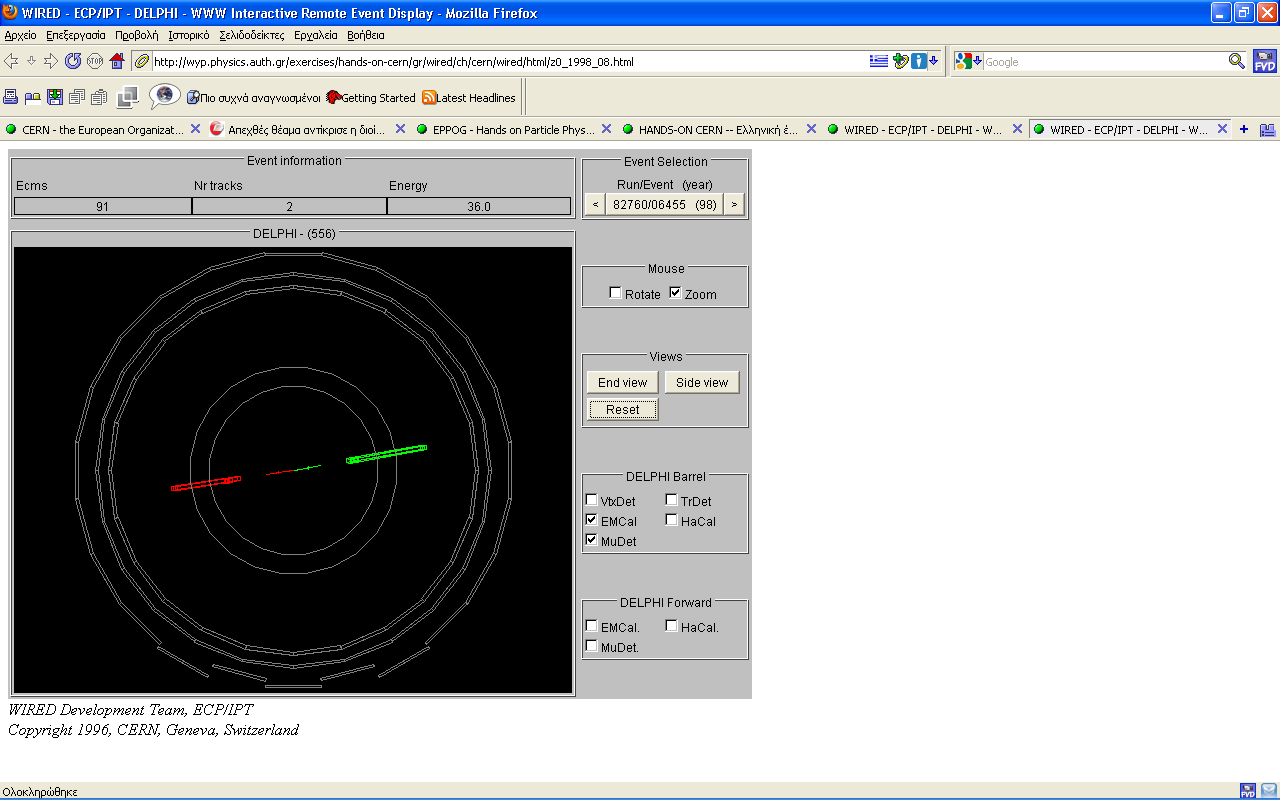Click the globe speech bubble icon
1280x800 pixels.
164,96
